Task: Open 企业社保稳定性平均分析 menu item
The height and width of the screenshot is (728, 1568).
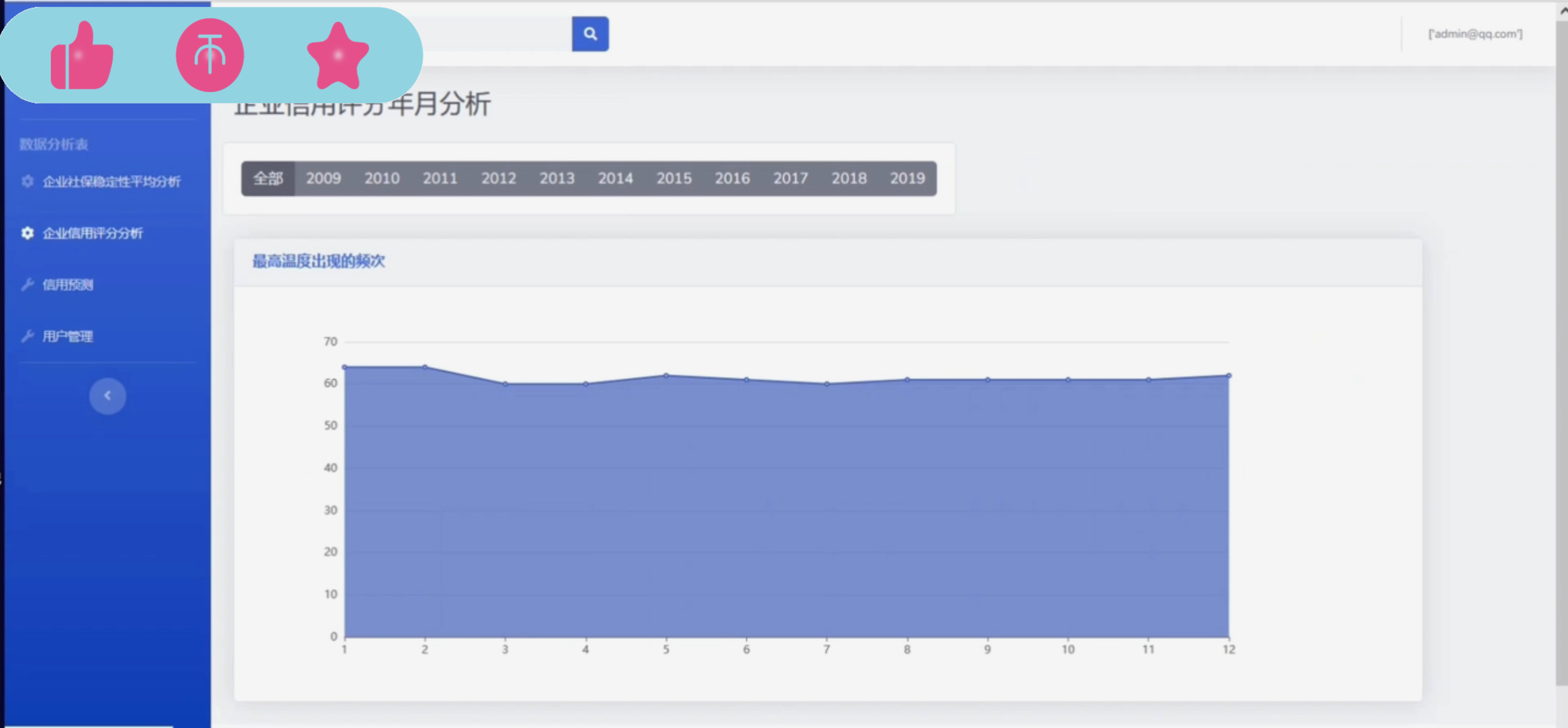Action: click(111, 181)
